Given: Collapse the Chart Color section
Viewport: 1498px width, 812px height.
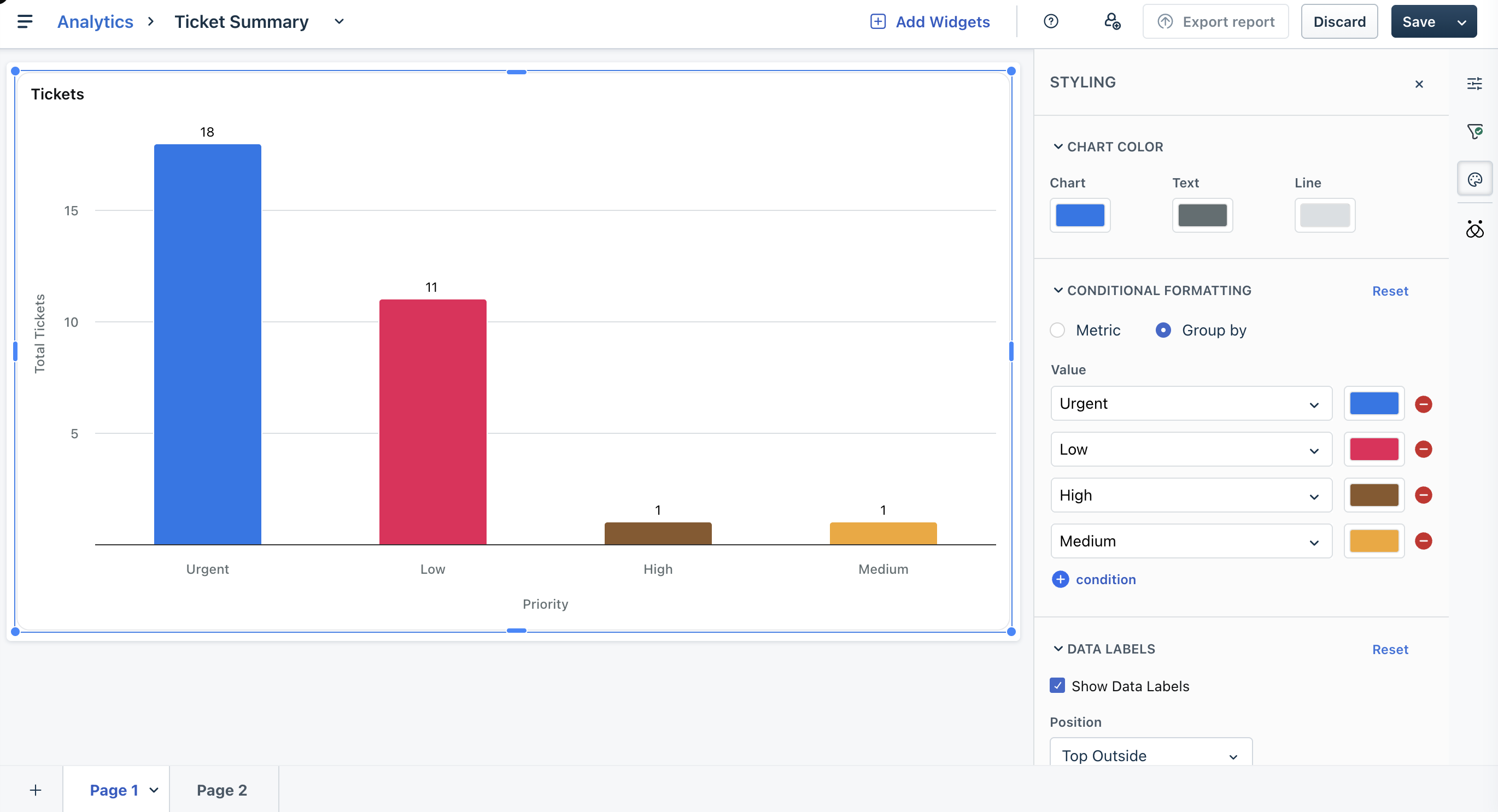Looking at the screenshot, I should point(1058,146).
